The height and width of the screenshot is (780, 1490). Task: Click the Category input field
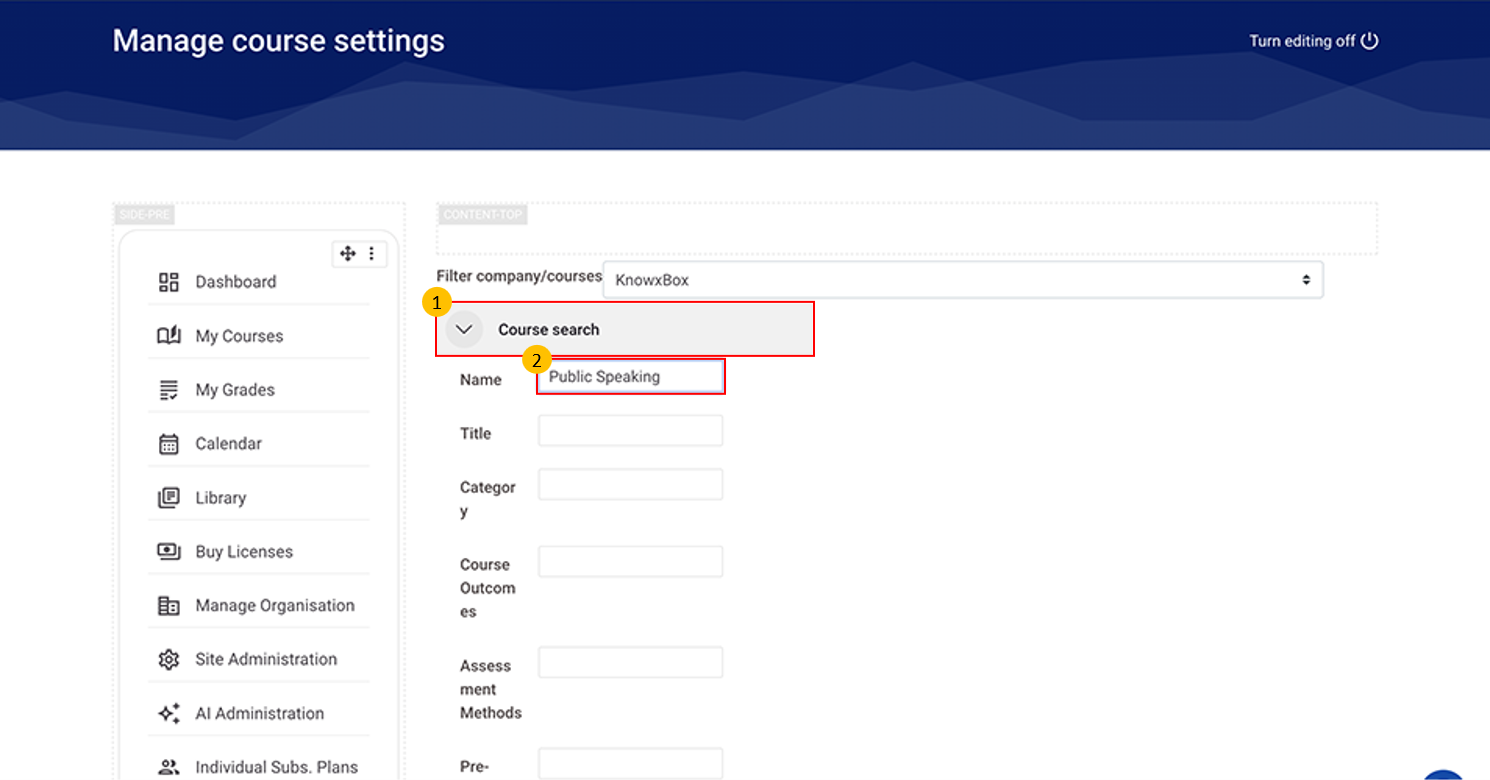click(630, 484)
